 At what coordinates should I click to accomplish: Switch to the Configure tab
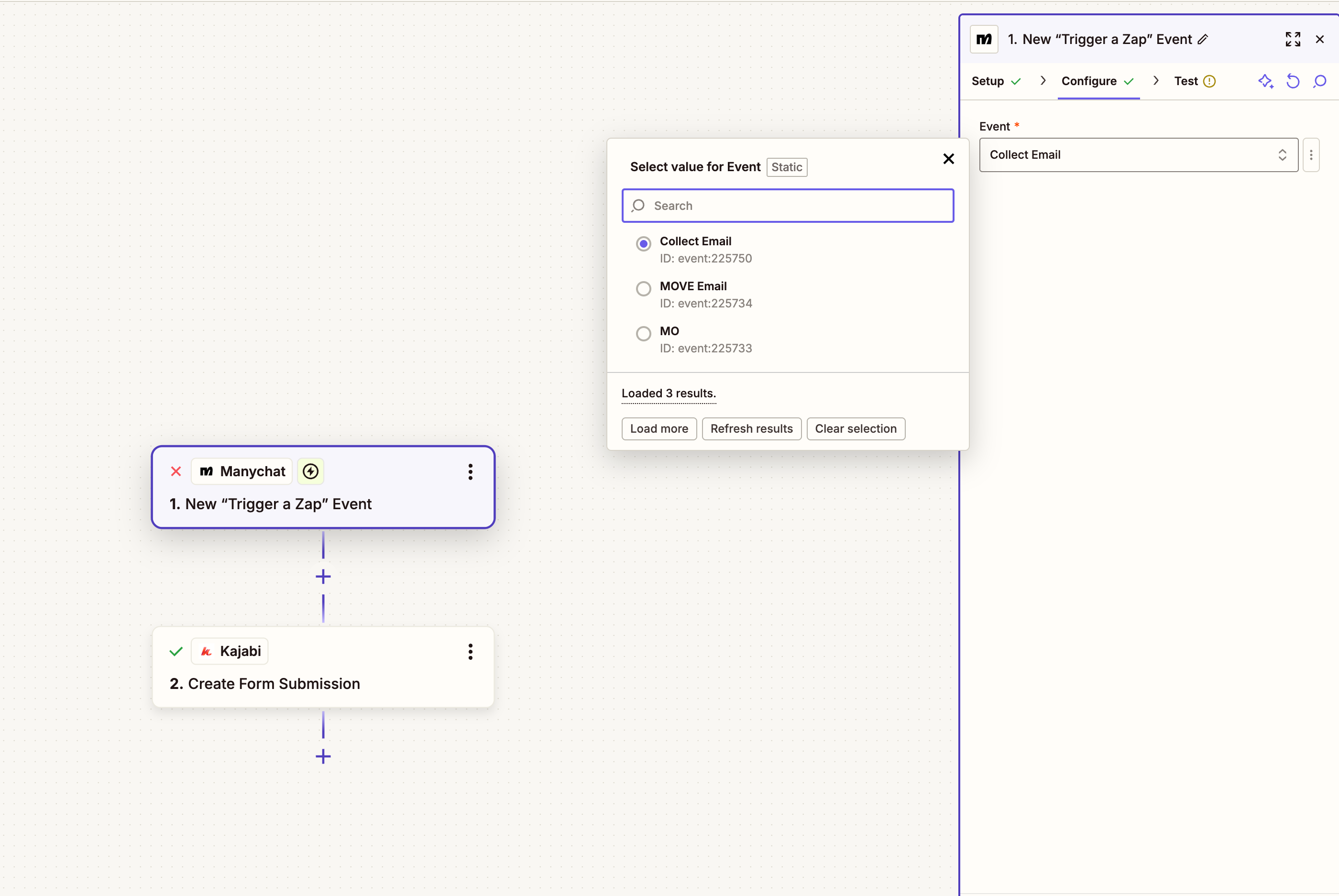point(1098,81)
